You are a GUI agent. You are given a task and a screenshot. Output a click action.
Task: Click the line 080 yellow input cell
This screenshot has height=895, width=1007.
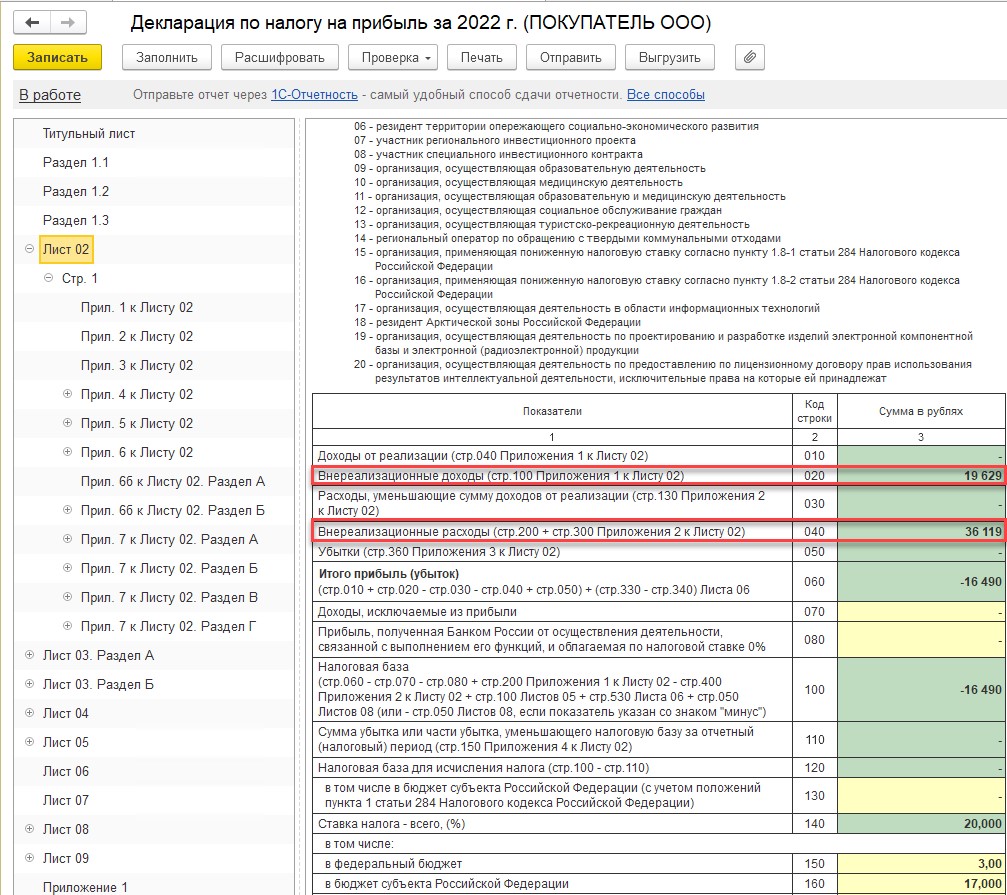pos(921,639)
